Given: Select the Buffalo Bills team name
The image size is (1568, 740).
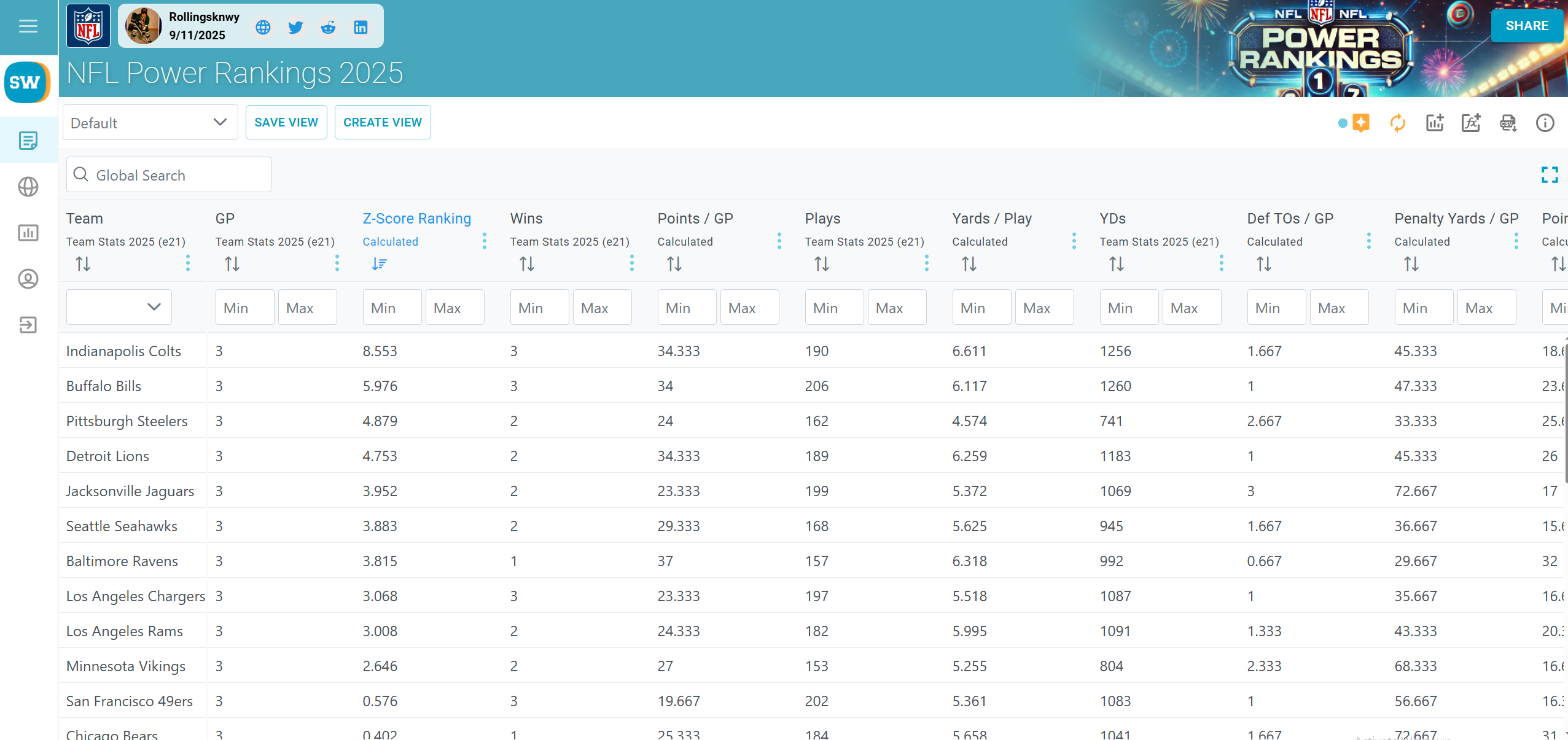Looking at the screenshot, I should (x=104, y=386).
